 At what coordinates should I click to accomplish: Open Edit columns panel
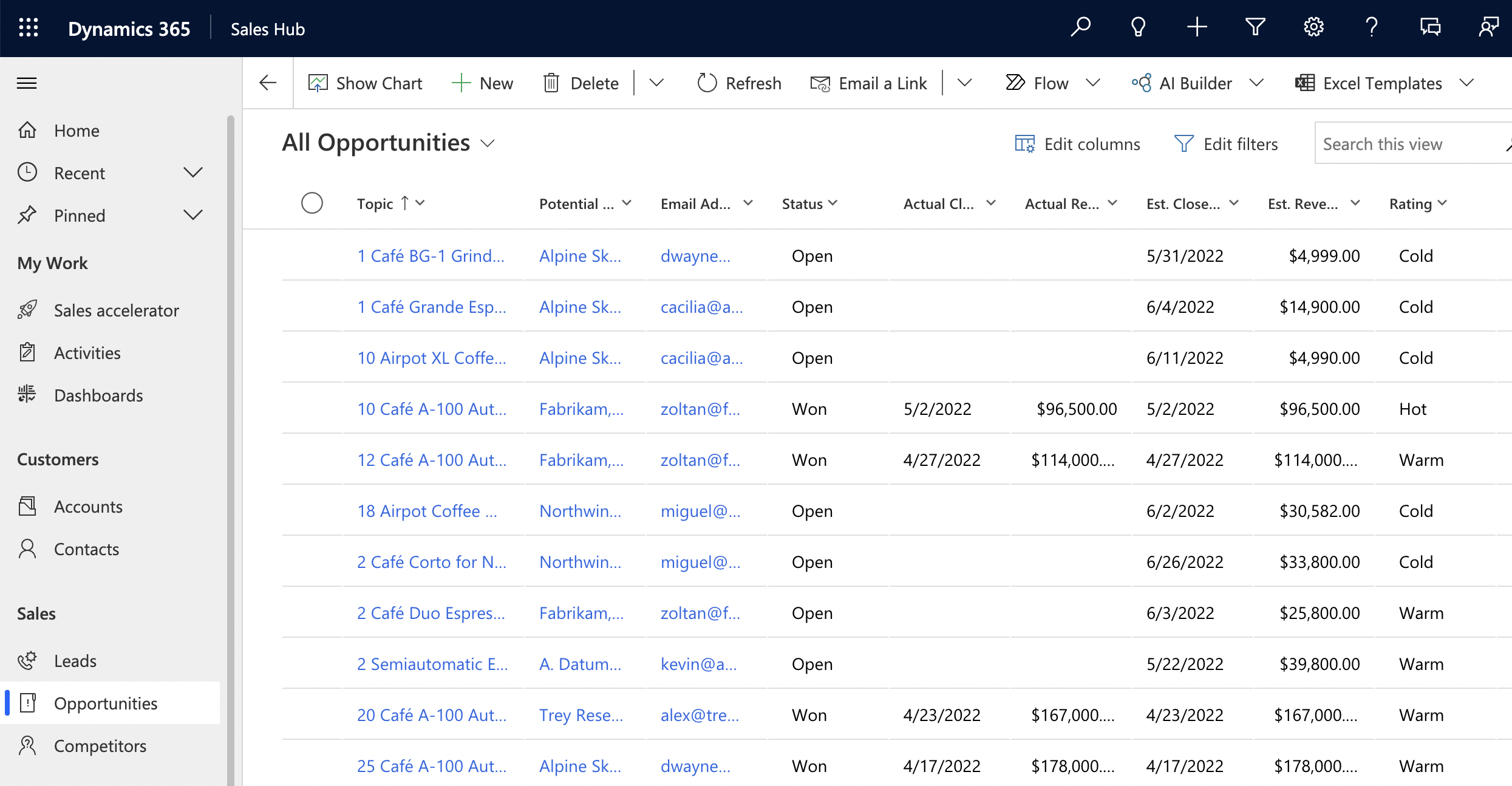[x=1078, y=144]
